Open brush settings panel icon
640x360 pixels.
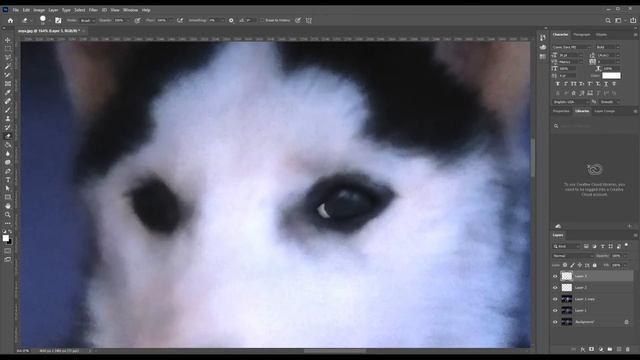58,20
